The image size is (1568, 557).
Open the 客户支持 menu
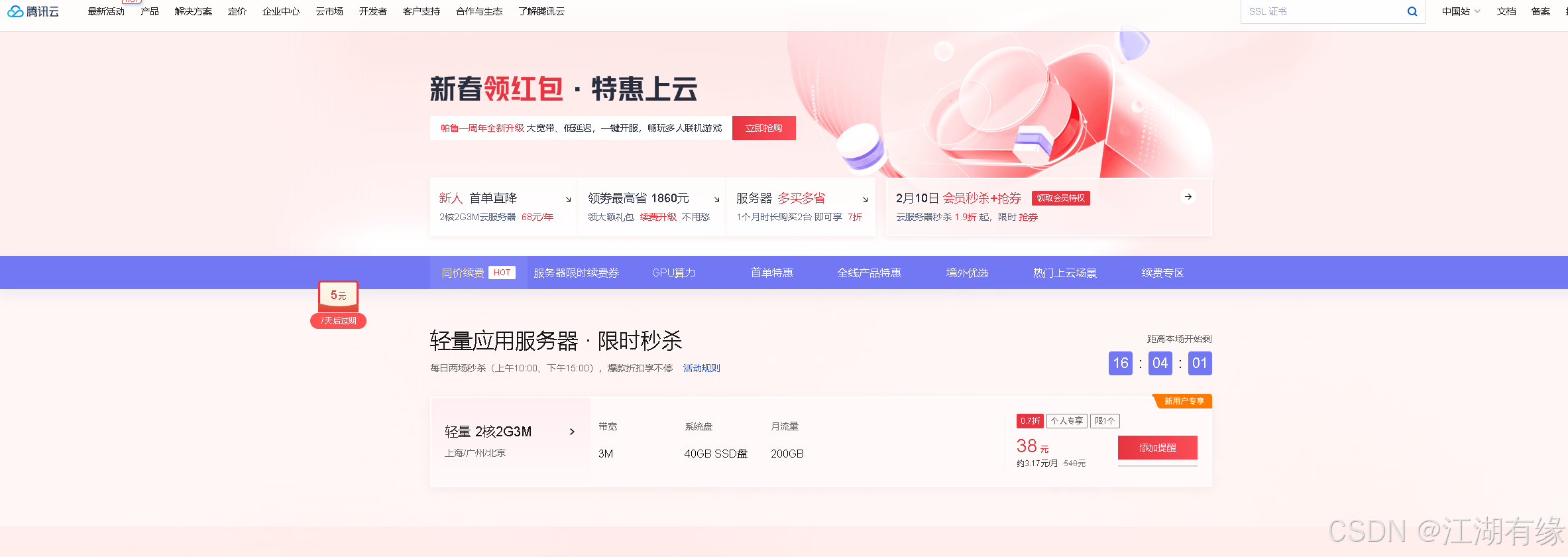click(x=421, y=11)
